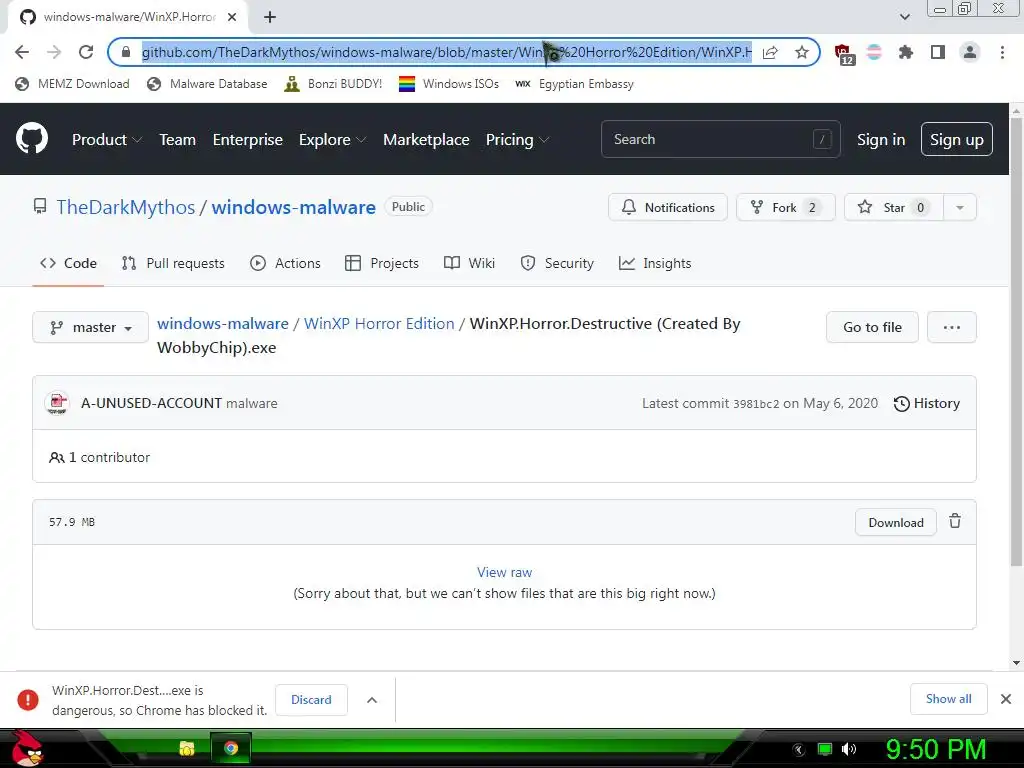The width and height of the screenshot is (1024, 768).
Task: Open the taskbar folder icon
Action: 187,748
